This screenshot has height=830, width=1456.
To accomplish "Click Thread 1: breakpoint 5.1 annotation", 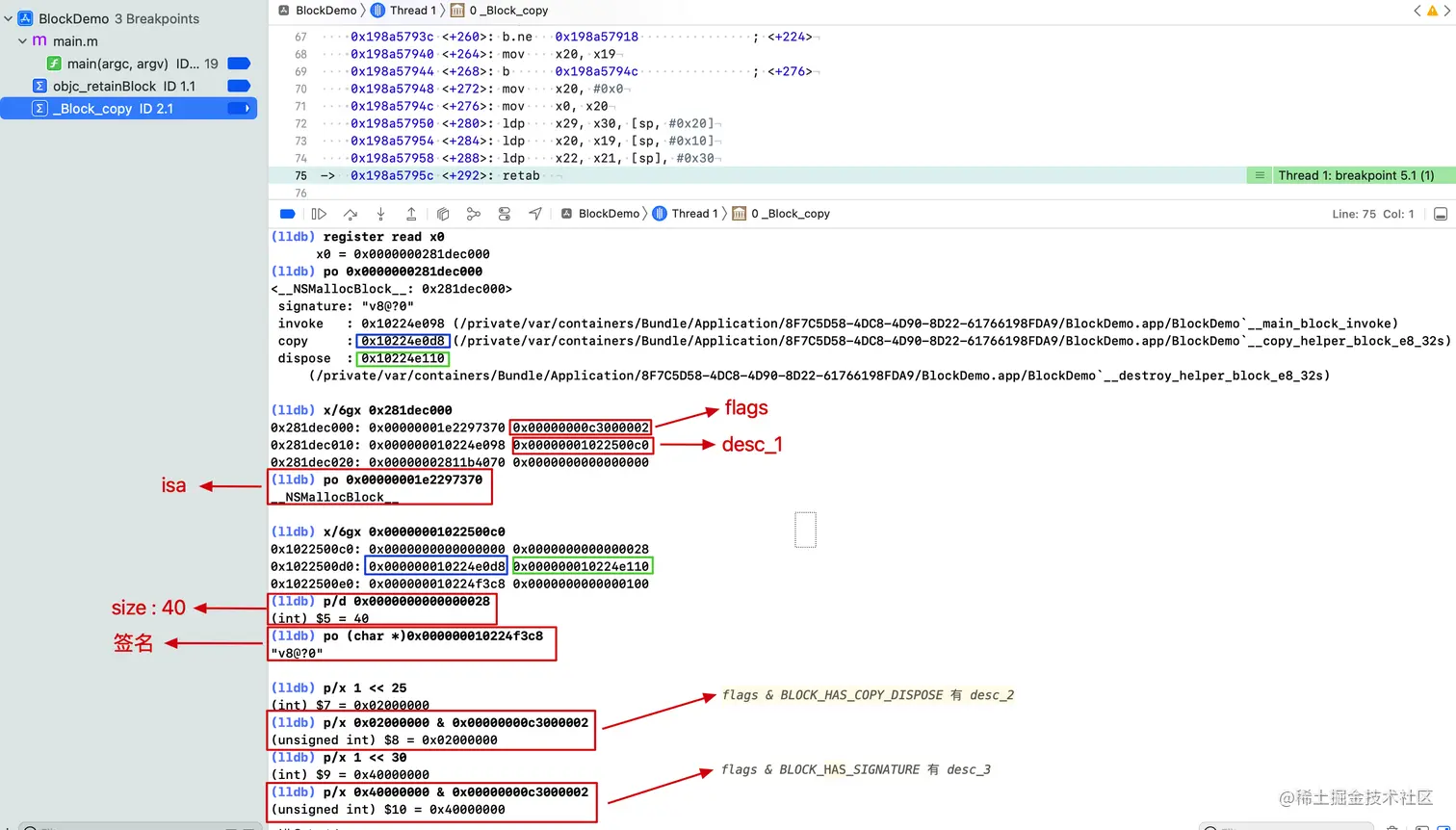I will pos(1356,175).
